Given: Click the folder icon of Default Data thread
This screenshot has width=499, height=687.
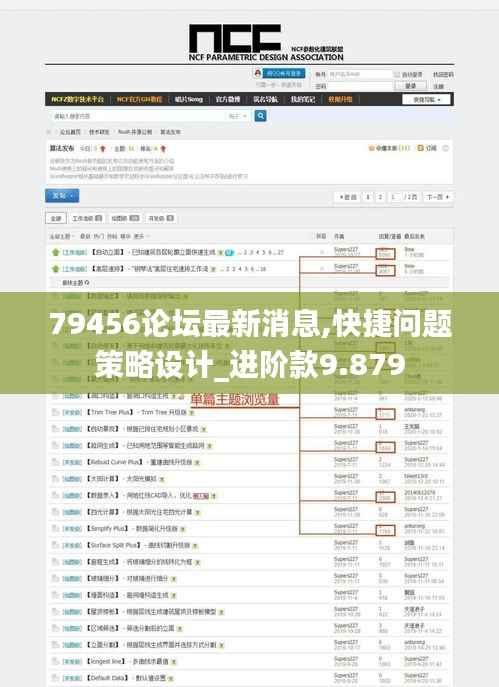Looking at the screenshot, I should click(x=55, y=678).
